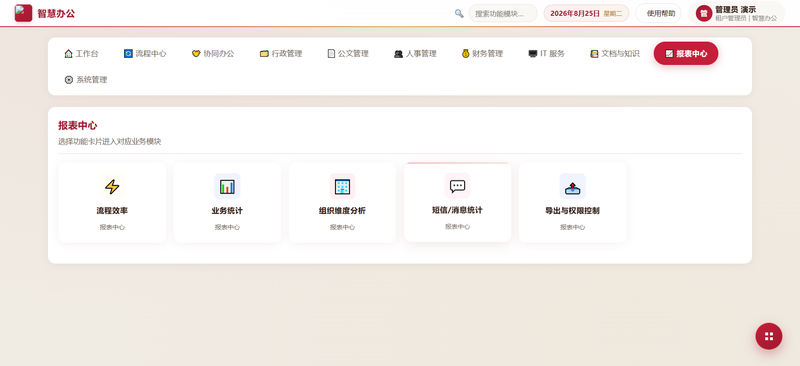This screenshot has width=800, height=366.
Task: Open the 人事管理 module
Action: pyautogui.click(x=415, y=54)
